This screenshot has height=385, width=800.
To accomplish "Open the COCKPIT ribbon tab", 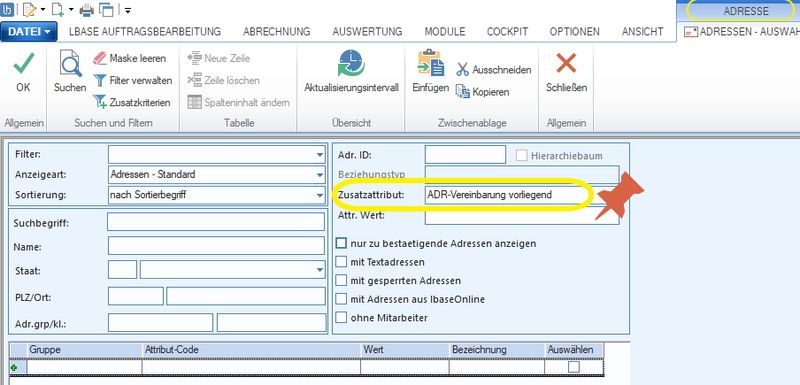I will [x=507, y=32].
